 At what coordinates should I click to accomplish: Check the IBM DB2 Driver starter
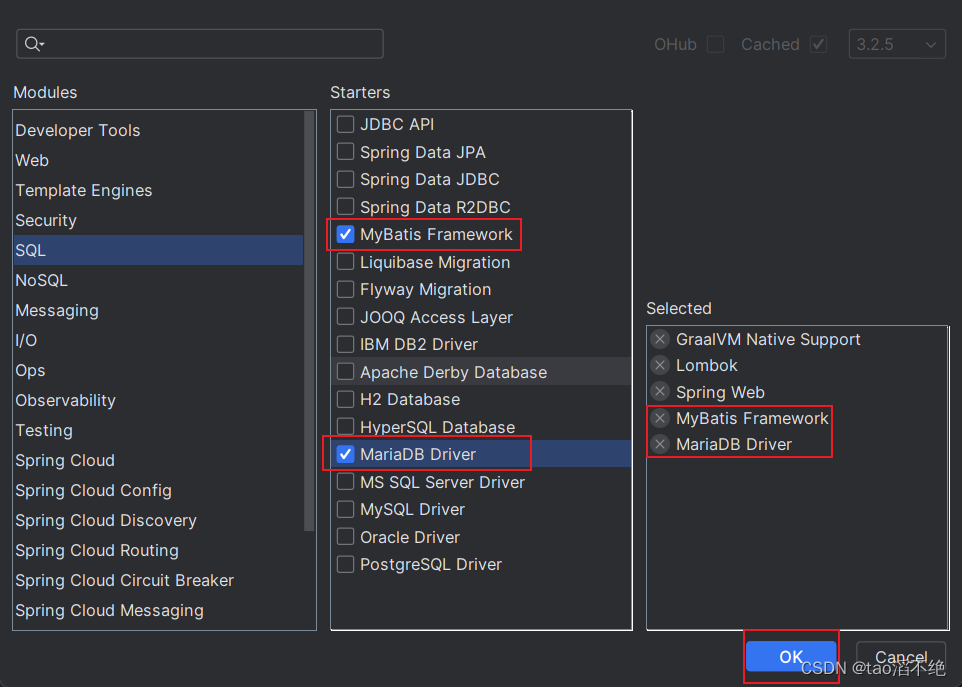click(345, 344)
